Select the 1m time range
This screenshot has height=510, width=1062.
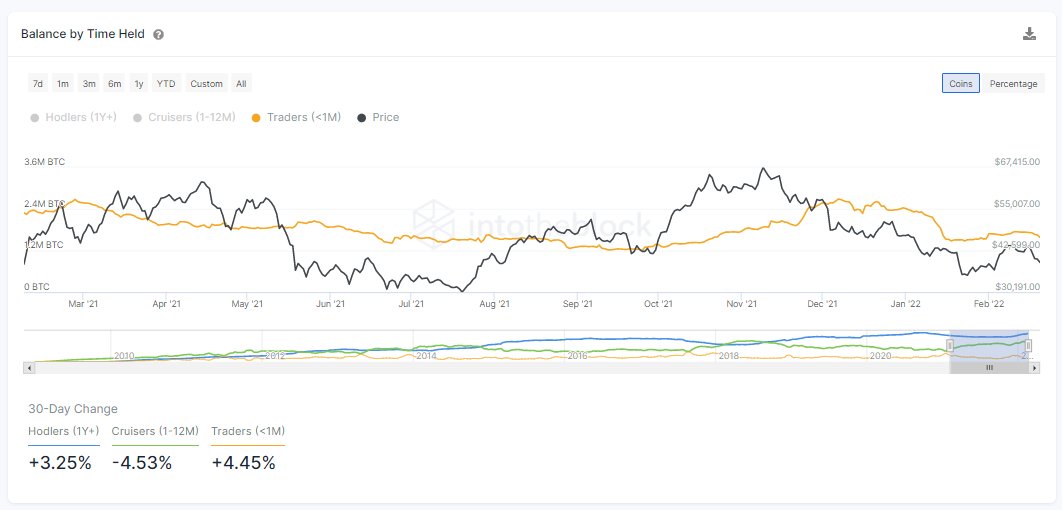click(x=63, y=84)
